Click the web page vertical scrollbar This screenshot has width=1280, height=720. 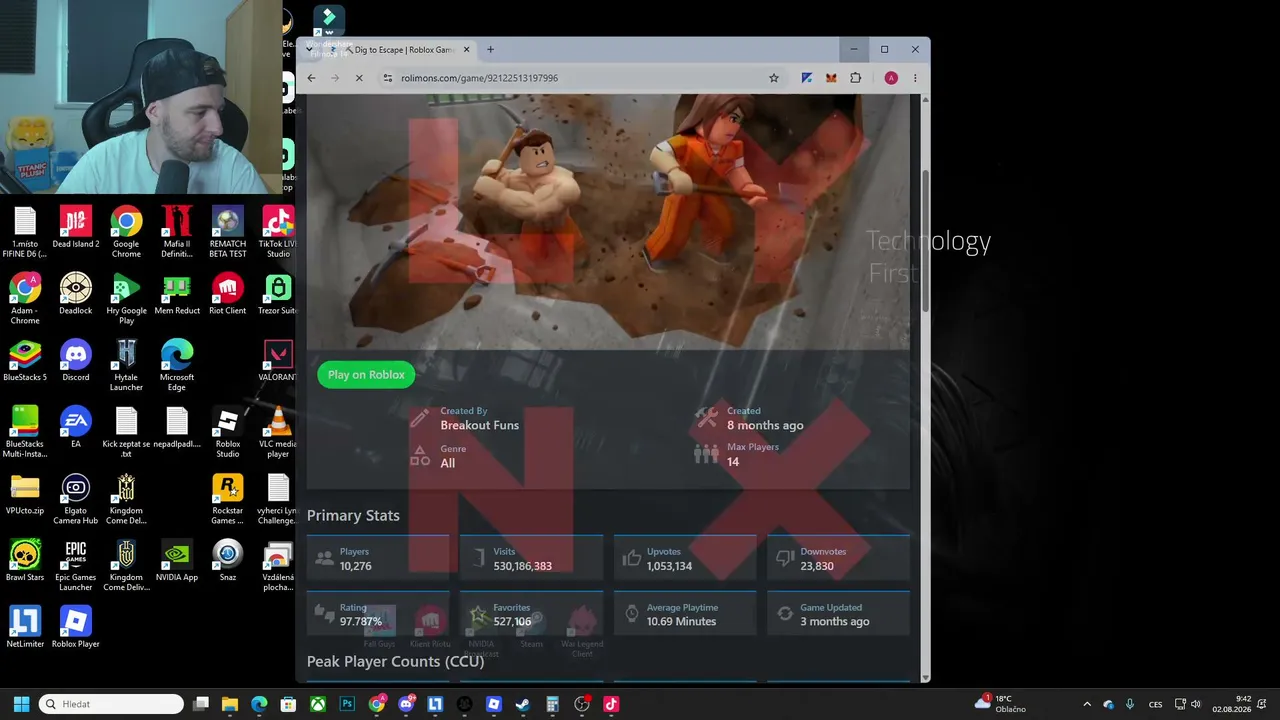tap(925, 240)
